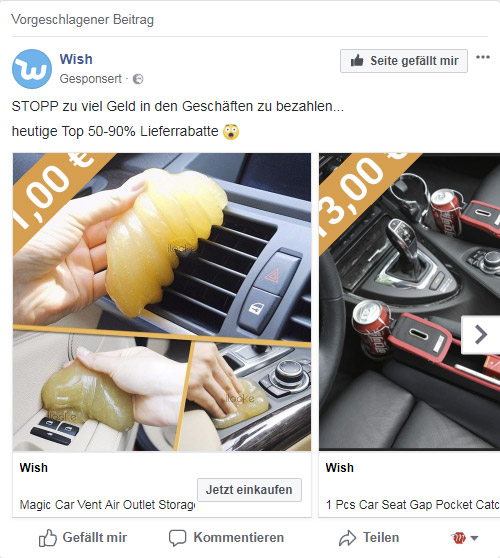The image size is (500, 558).
Task: Expand the reacting-as dropdown arrow
Action: 474,538
